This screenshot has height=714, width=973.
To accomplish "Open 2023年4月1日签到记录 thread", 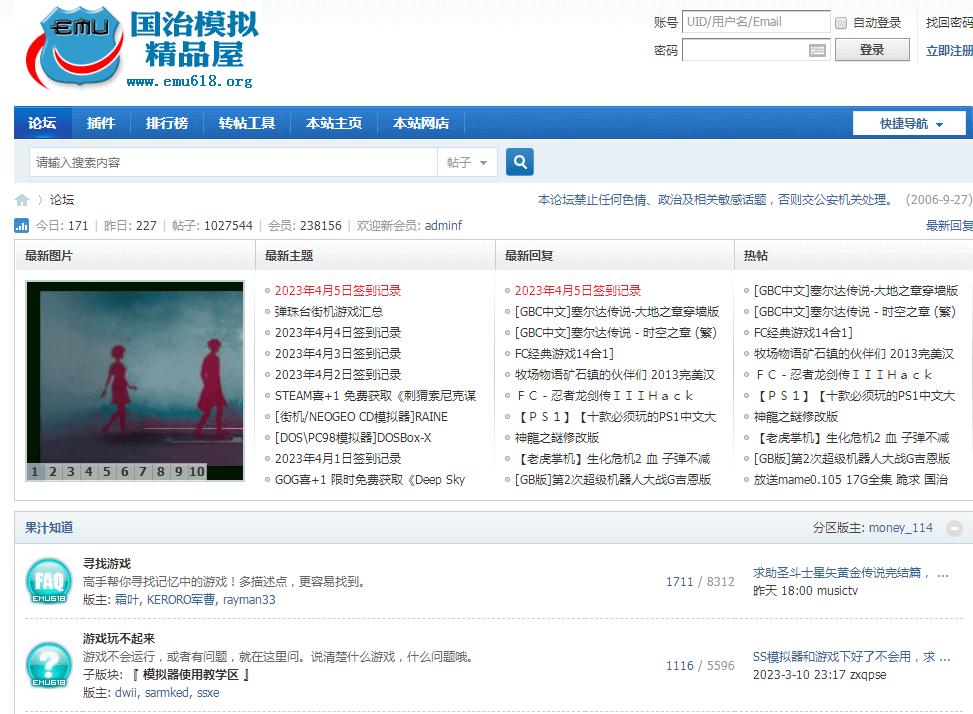I will click(338, 458).
